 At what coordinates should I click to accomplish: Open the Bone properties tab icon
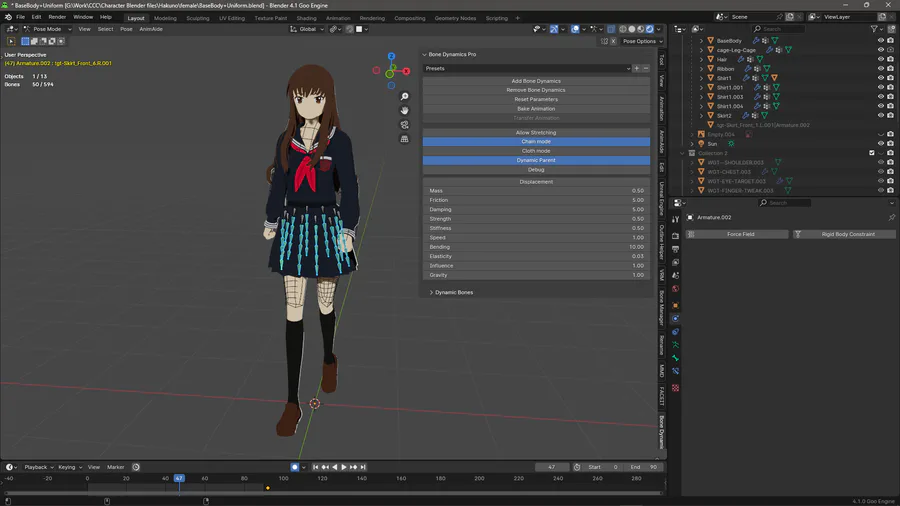[676, 359]
